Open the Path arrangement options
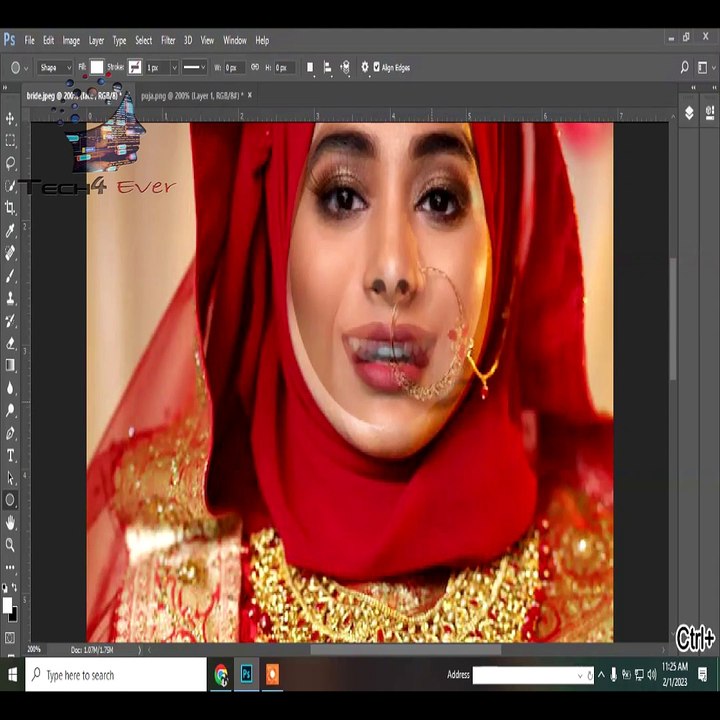Screen dimensions: 720x720 tap(345, 68)
